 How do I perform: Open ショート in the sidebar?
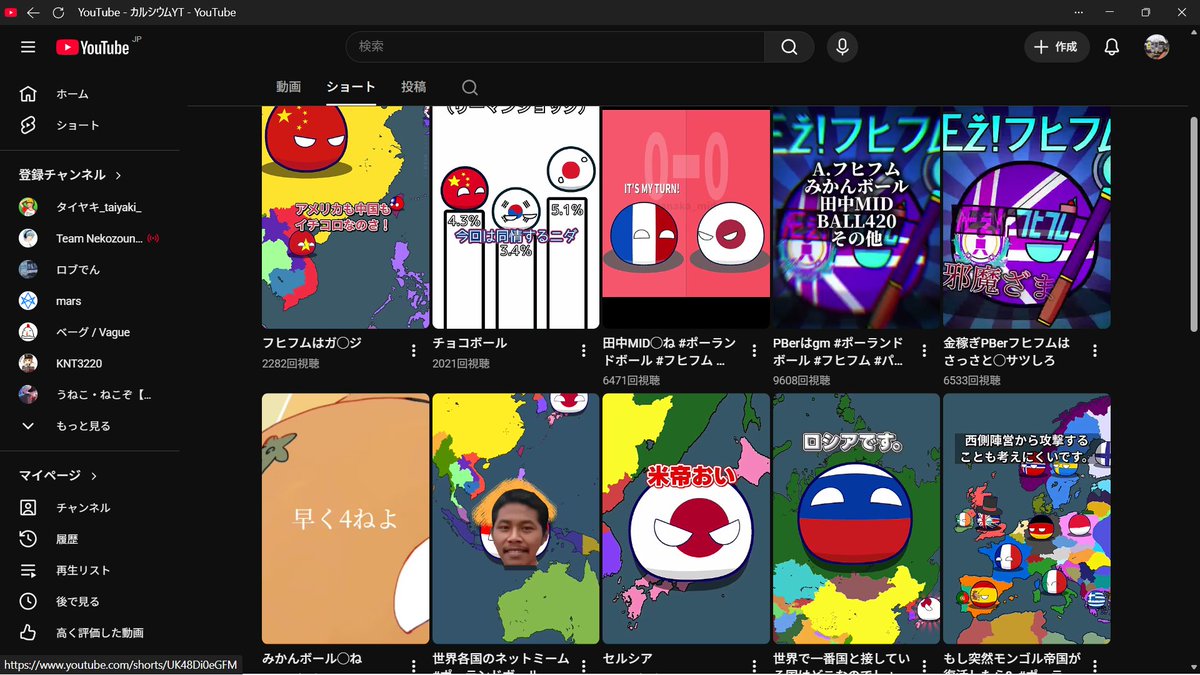pos(90,125)
